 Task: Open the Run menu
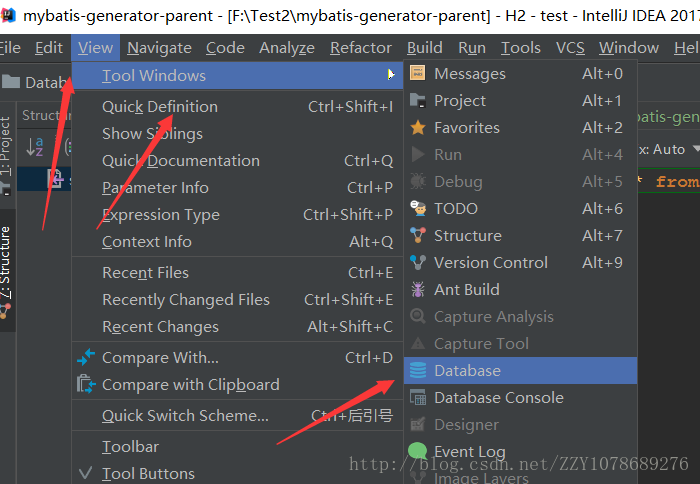471,48
